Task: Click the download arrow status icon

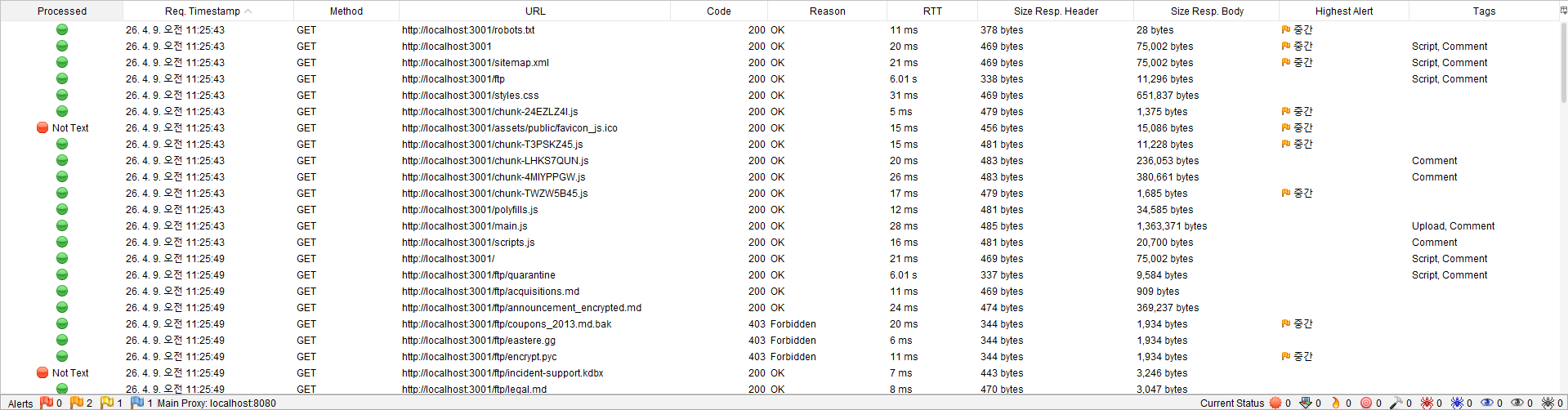Action: pos(1306,403)
